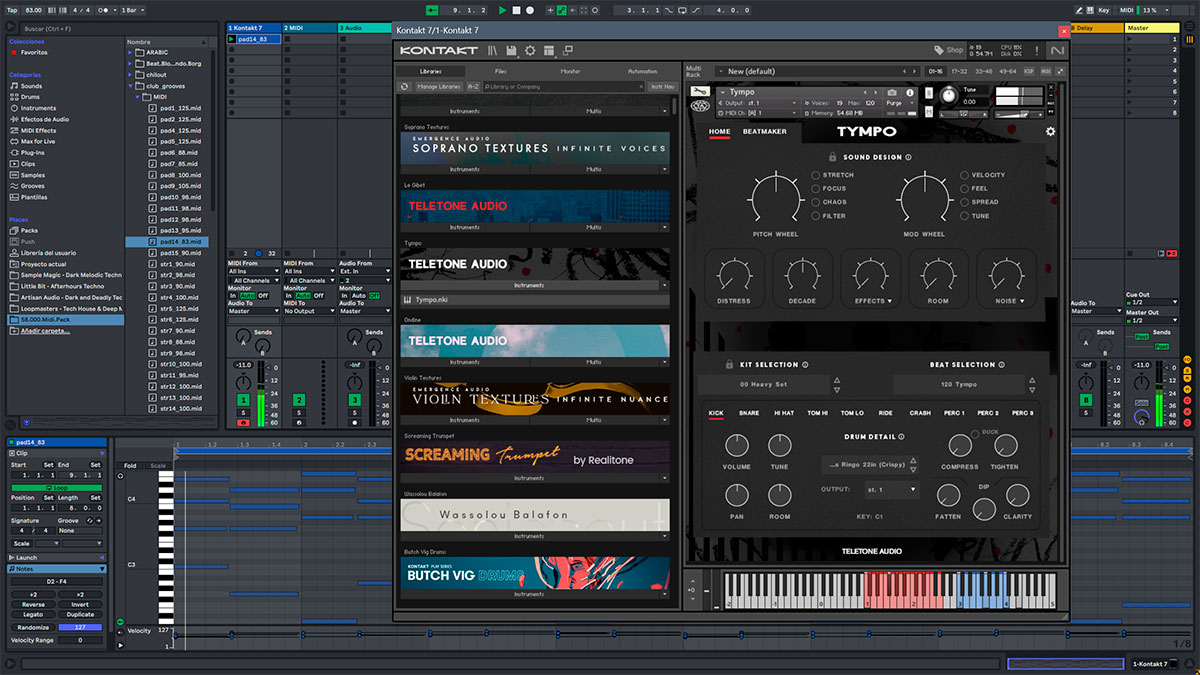Image resolution: width=1200 pixels, height=675 pixels.
Task: Open the Soprano Textures library banner
Action: click(535, 148)
